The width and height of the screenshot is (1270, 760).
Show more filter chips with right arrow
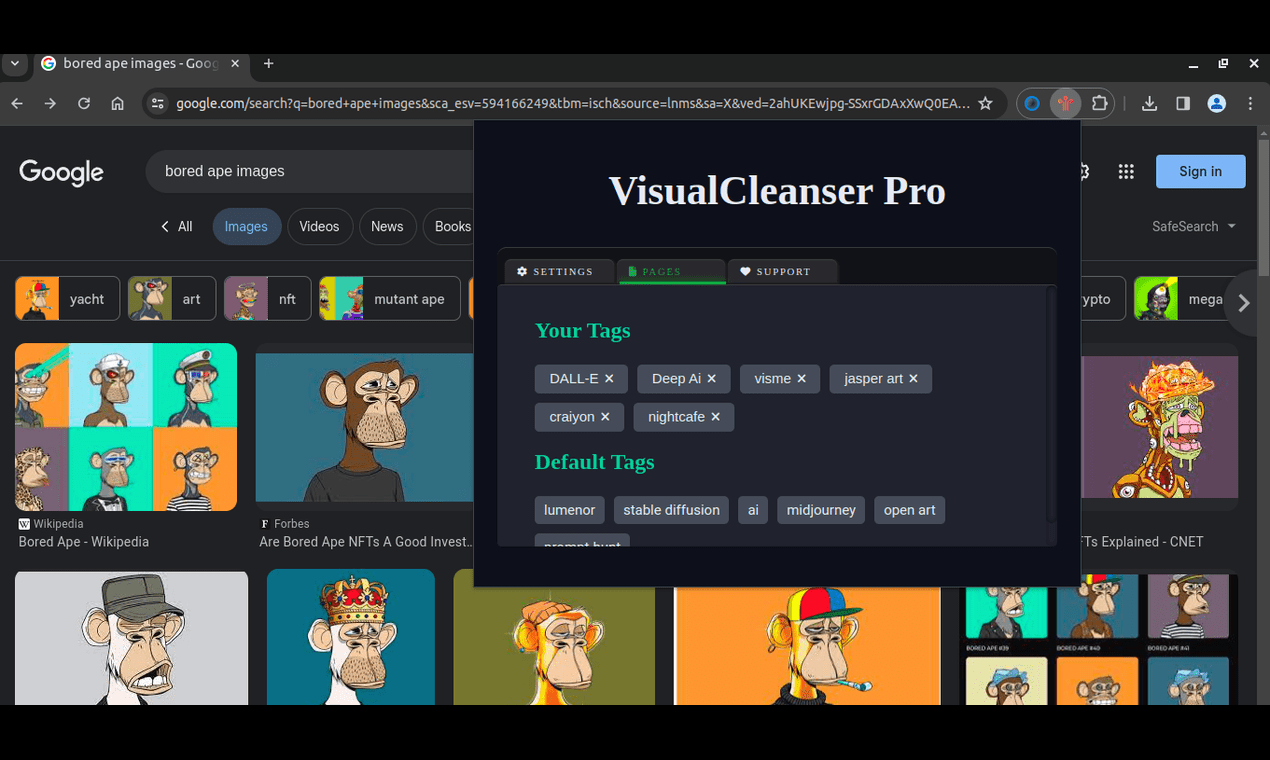1244,302
